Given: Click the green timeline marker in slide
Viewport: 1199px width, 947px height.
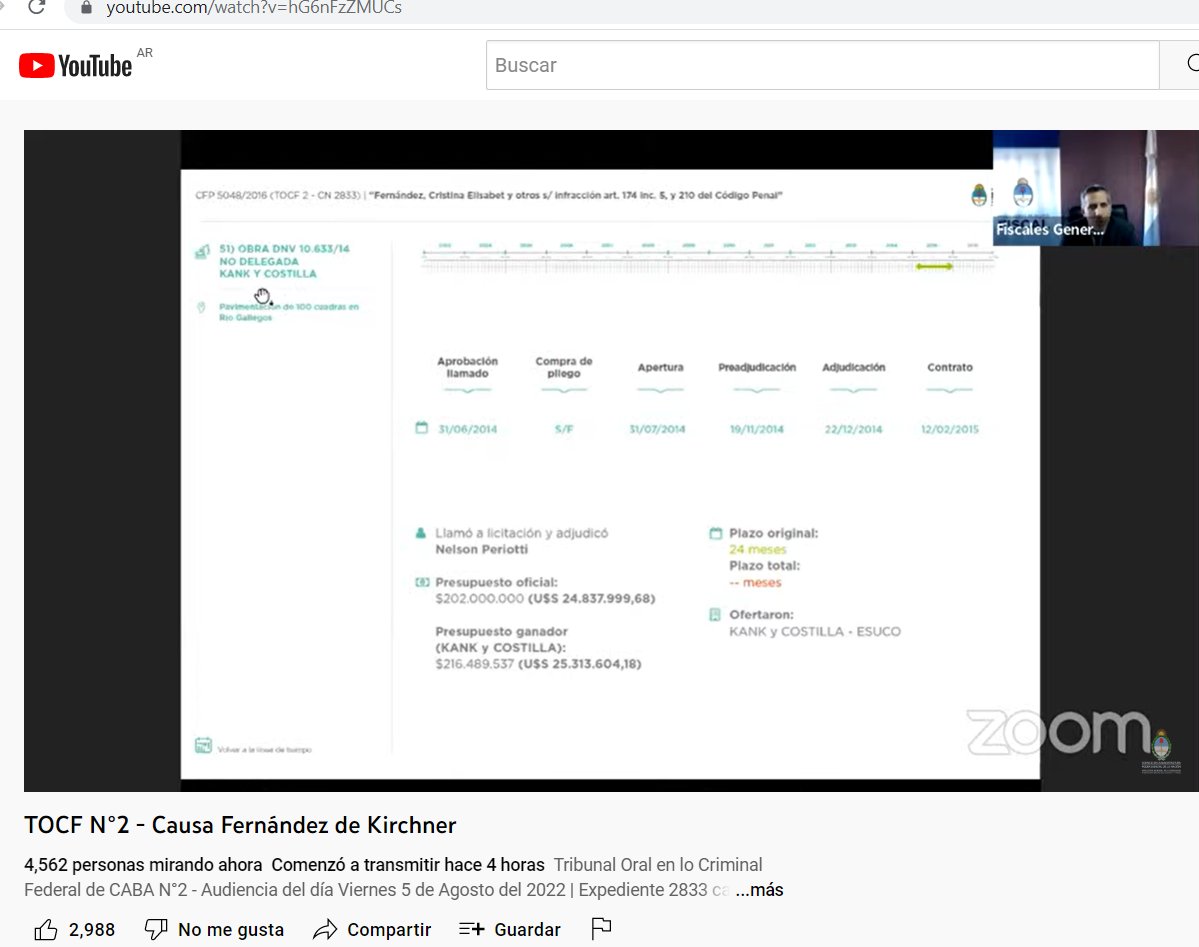Looking at the screenshot, I should coord(934,266).
